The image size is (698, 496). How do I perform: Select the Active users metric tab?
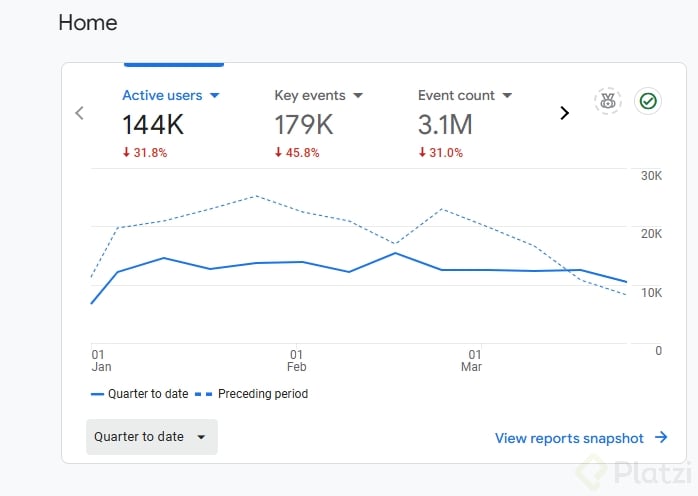161,96
